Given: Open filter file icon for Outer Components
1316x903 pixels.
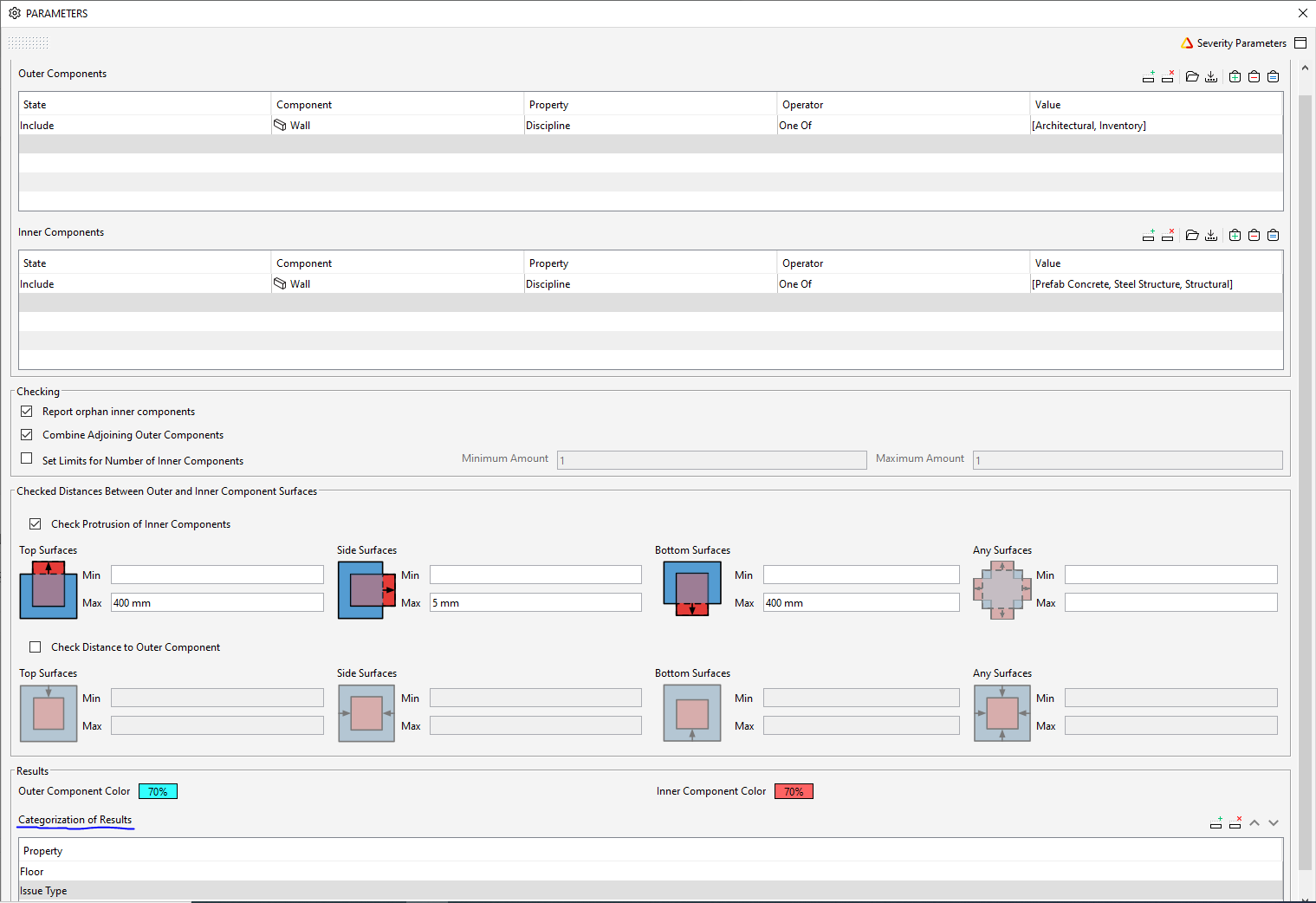Looking at the screenshot, I should [1192, 77].
